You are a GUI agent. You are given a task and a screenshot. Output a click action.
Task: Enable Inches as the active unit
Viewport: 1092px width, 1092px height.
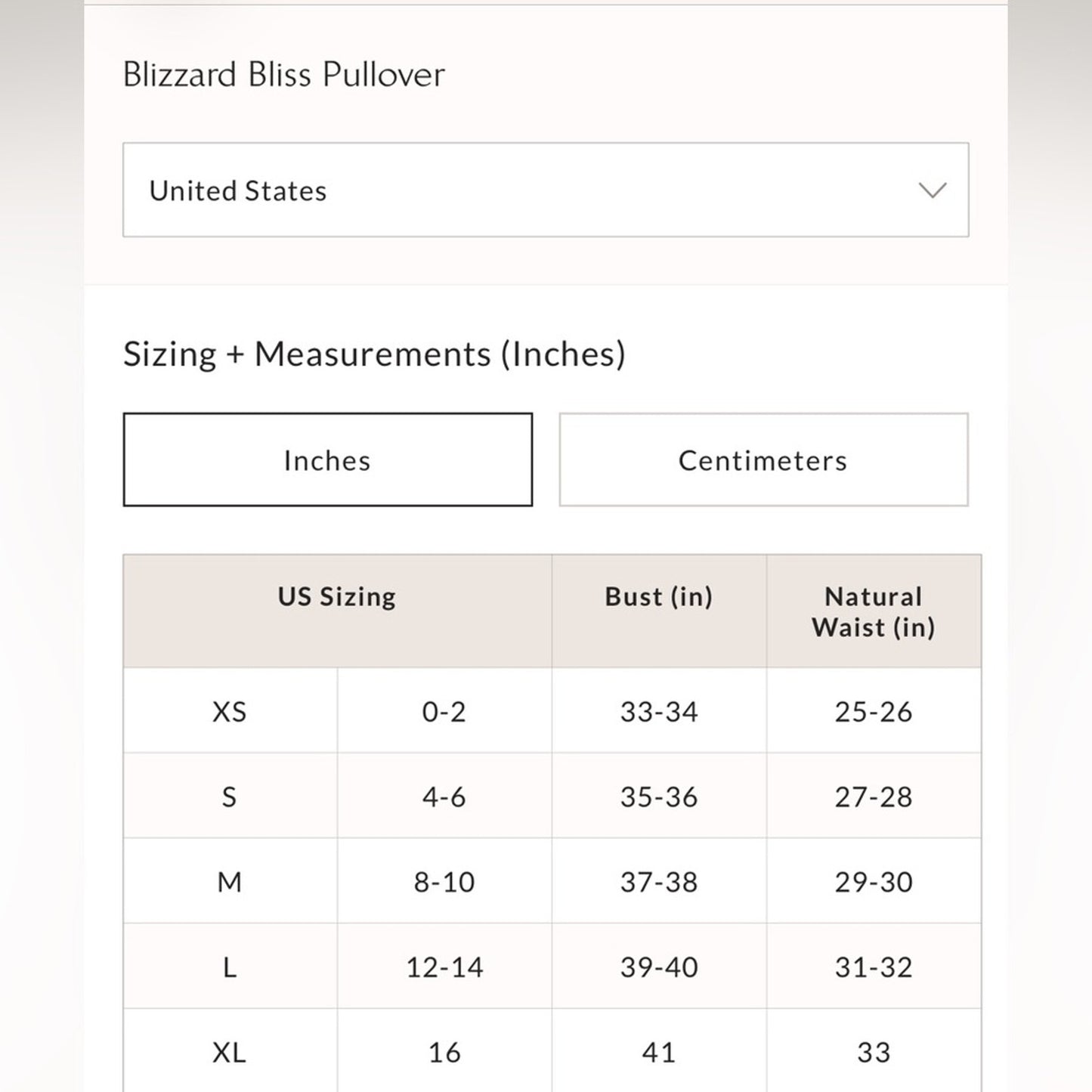tap(327, 459)
